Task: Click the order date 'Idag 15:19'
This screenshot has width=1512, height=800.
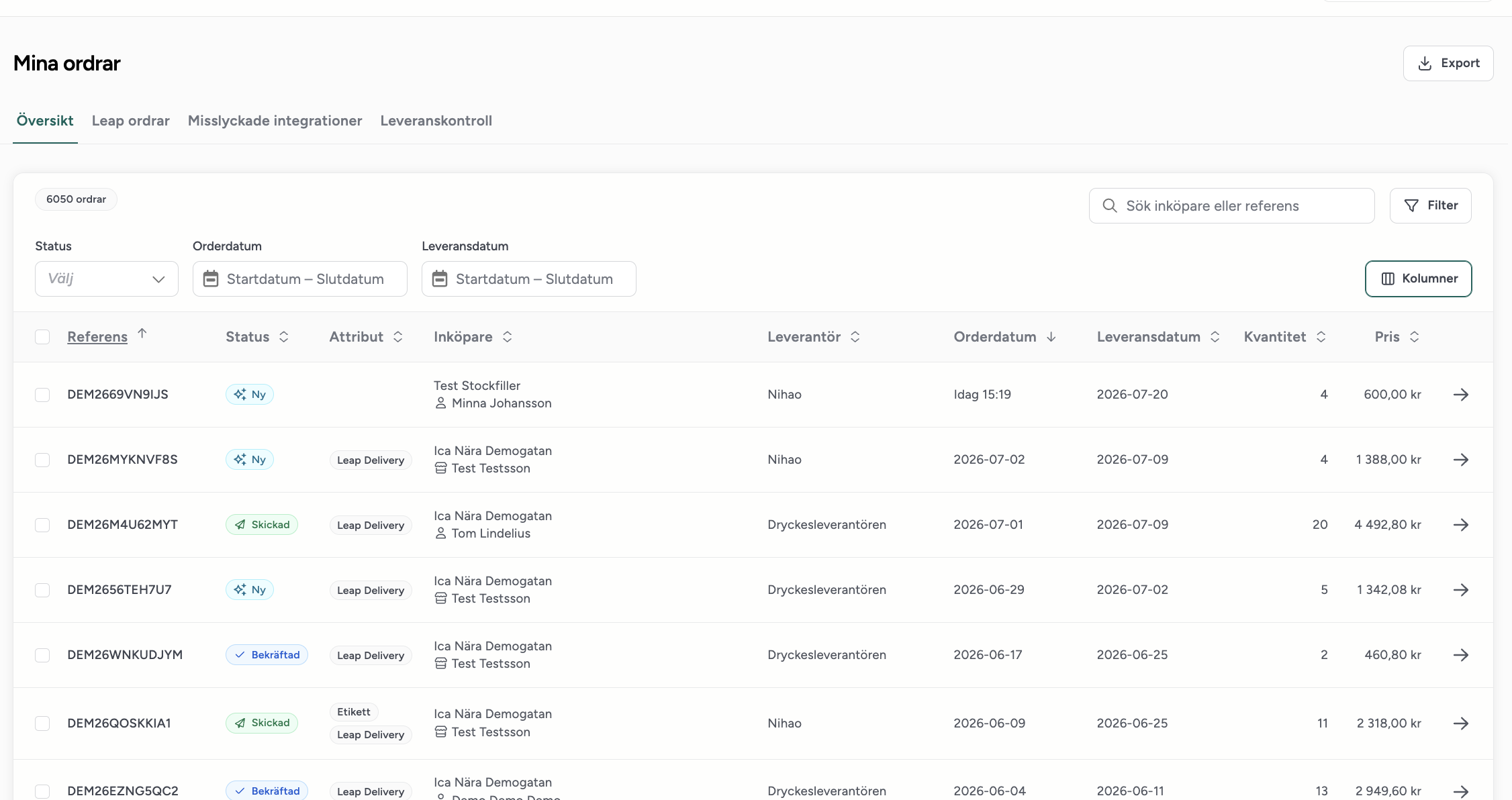Action: (982, 395)
